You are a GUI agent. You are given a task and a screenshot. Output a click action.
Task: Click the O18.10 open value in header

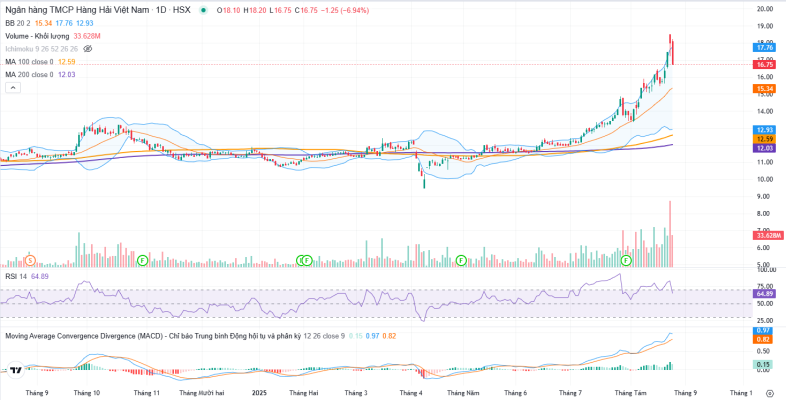230,10
